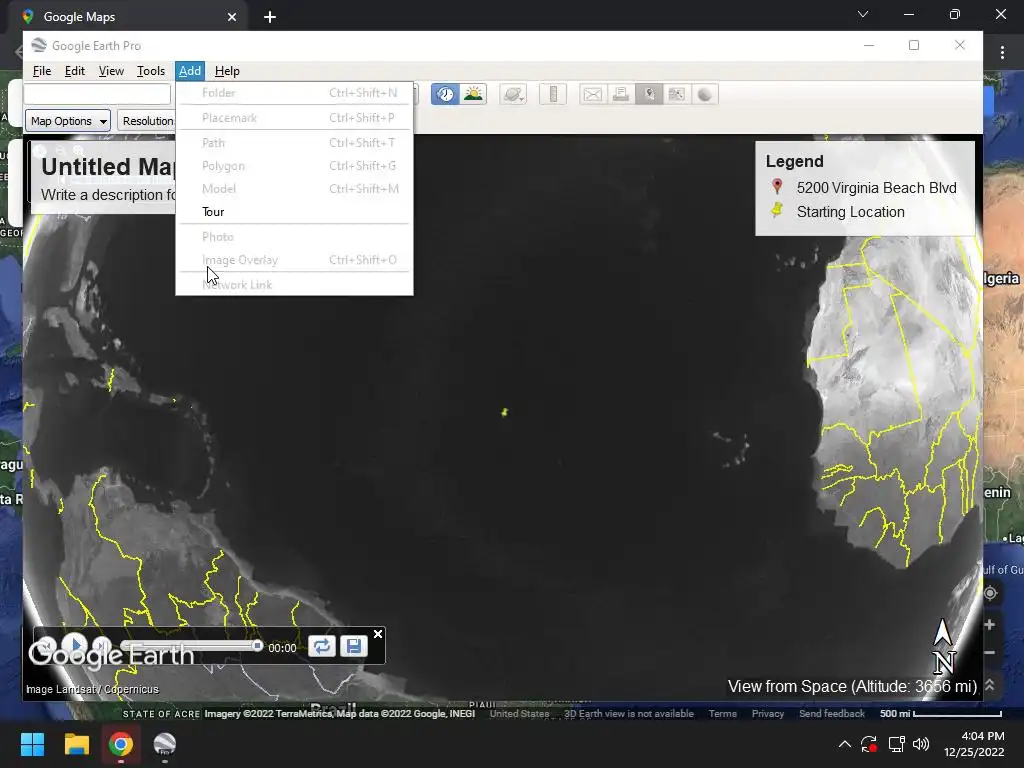Open the Windows Start menu
1024x768 pixels.
(x=32, y=744)
